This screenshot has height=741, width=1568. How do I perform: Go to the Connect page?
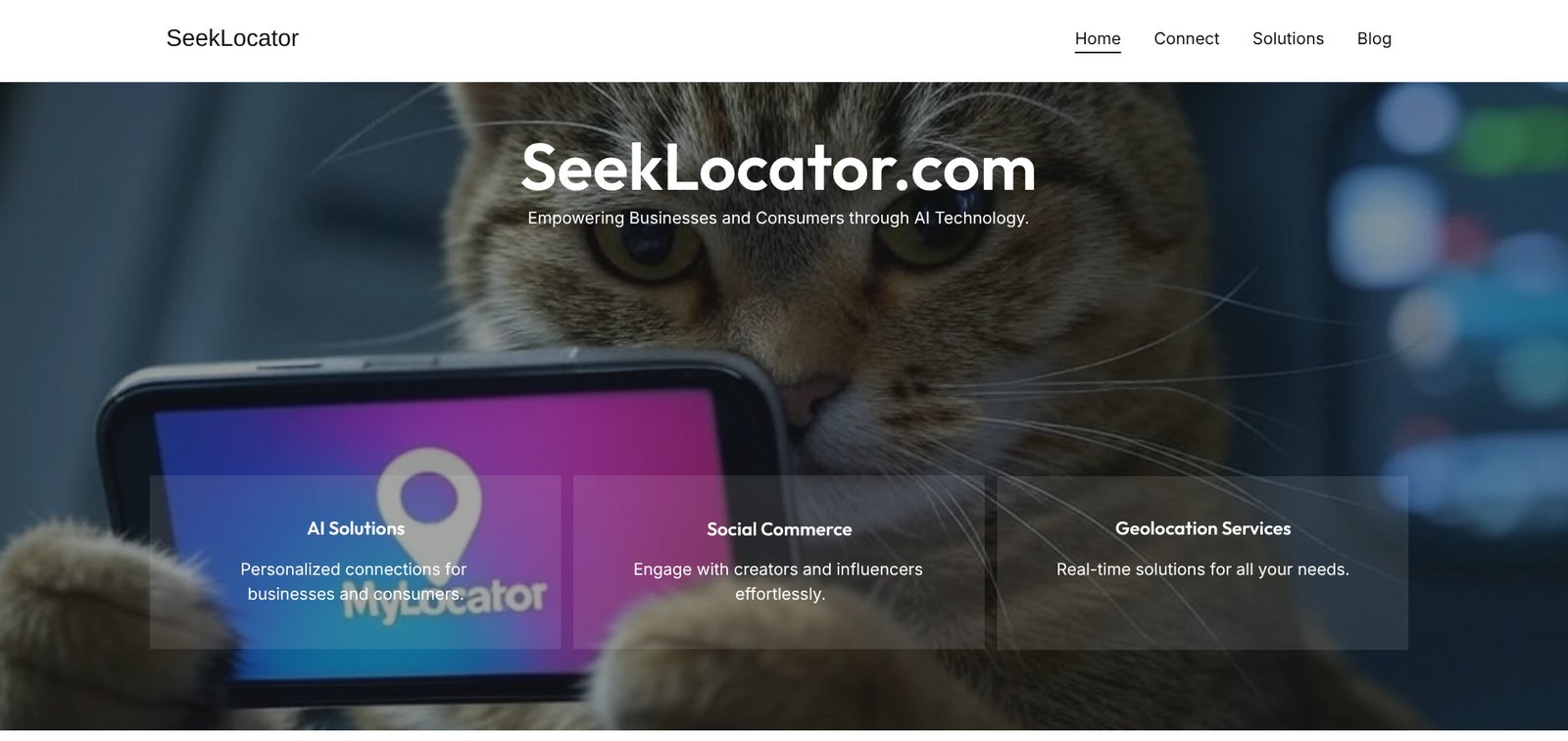1187,38
